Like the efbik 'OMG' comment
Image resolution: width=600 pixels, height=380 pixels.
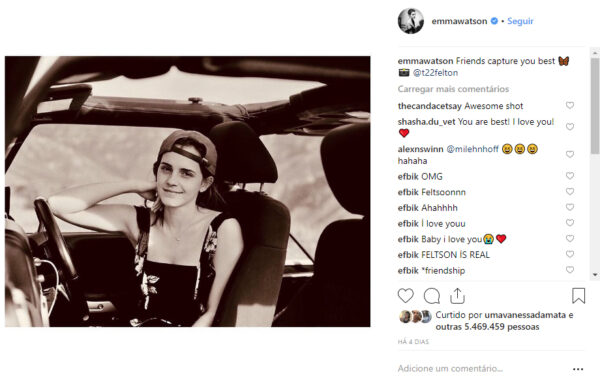tap(570, 176)
